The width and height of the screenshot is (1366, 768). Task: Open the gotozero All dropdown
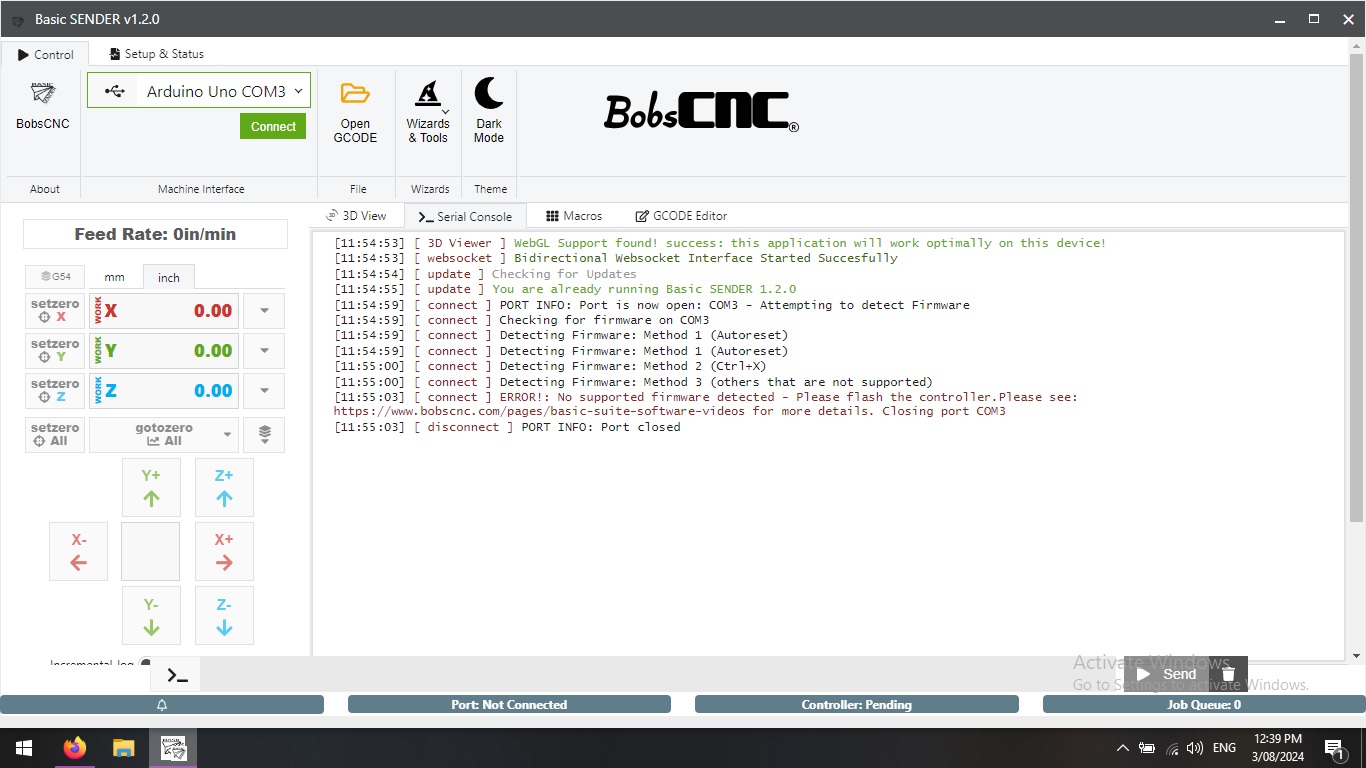coord(164,434)
